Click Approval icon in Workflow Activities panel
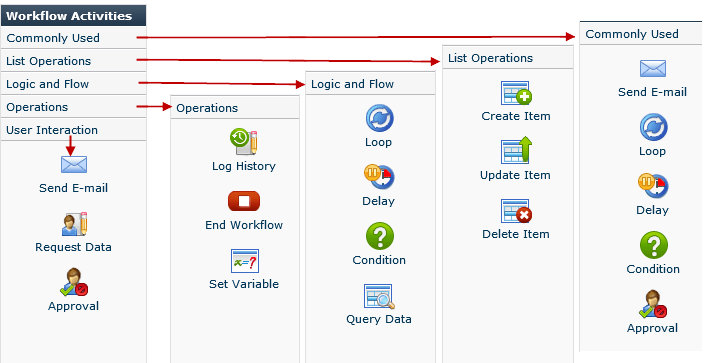705x363 pixels. pyautogui.click(x=74, y=282)
